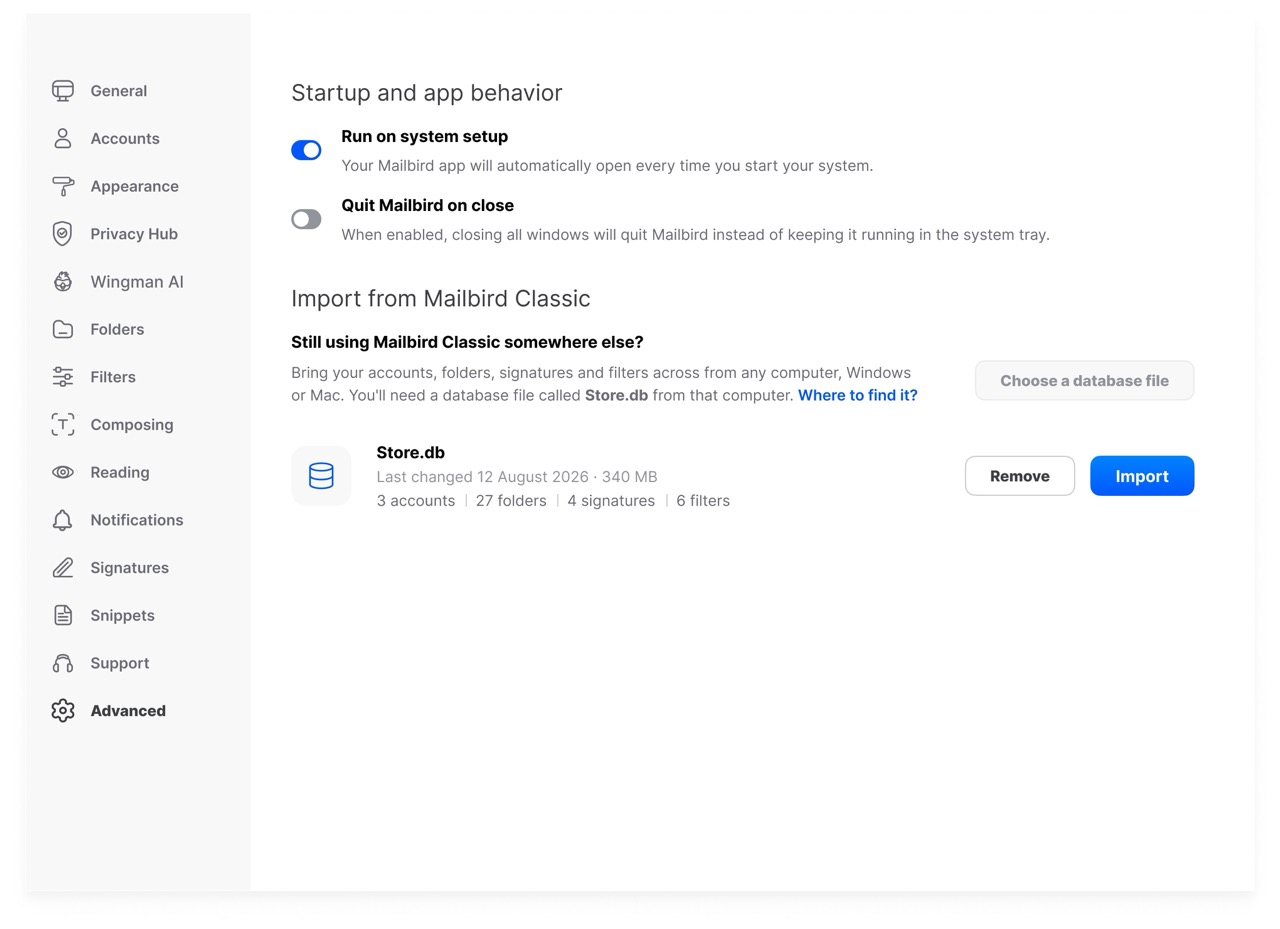Click the Signatures pen icon
This screenshot has height=929, width=1280.
pyautogui.click(x=63, y=568)
